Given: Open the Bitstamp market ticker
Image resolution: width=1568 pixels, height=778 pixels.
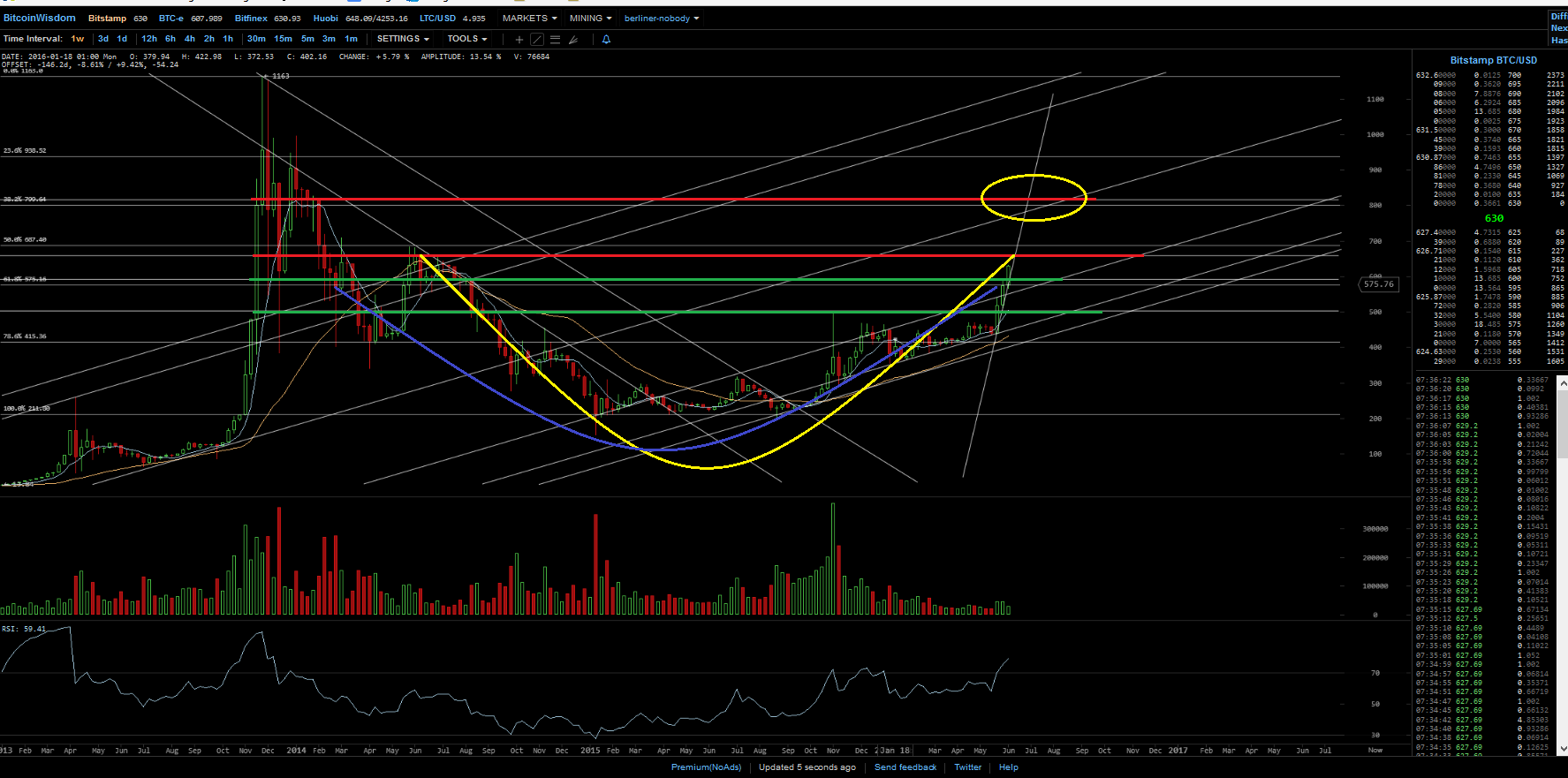Looking at the screenshot, I should [x=117, y=19].
